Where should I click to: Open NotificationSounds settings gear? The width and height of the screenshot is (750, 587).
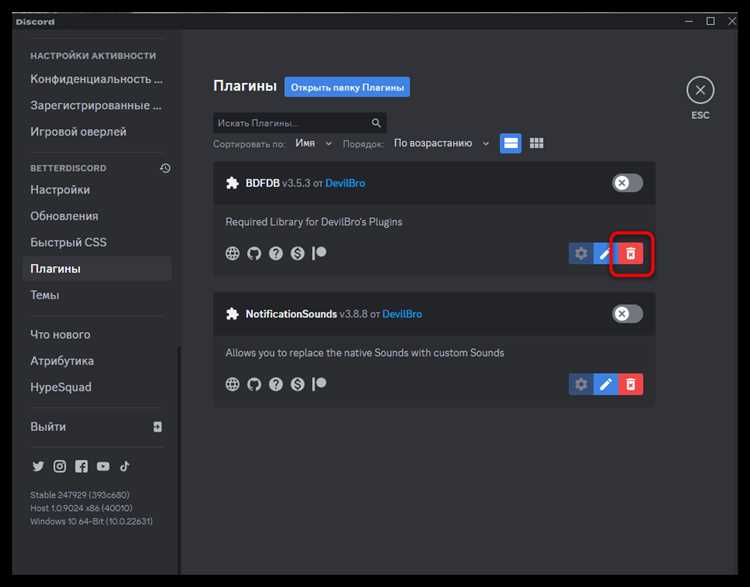[581, 384]
